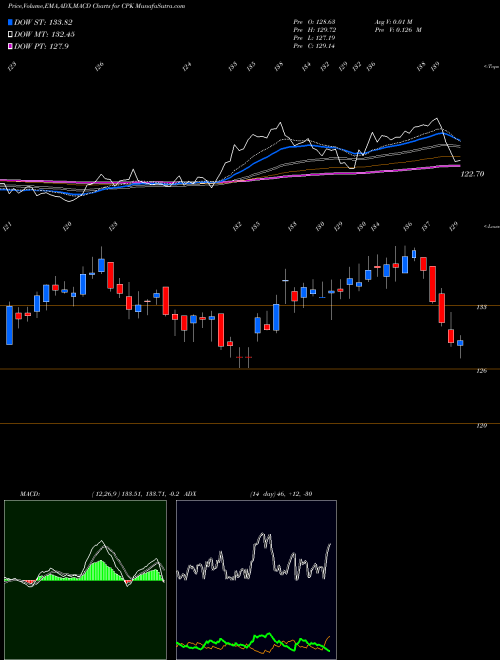Viewport: 500px width, 660px height.
Task: Click the white DOW MT legend square
Action: [11, 35]
